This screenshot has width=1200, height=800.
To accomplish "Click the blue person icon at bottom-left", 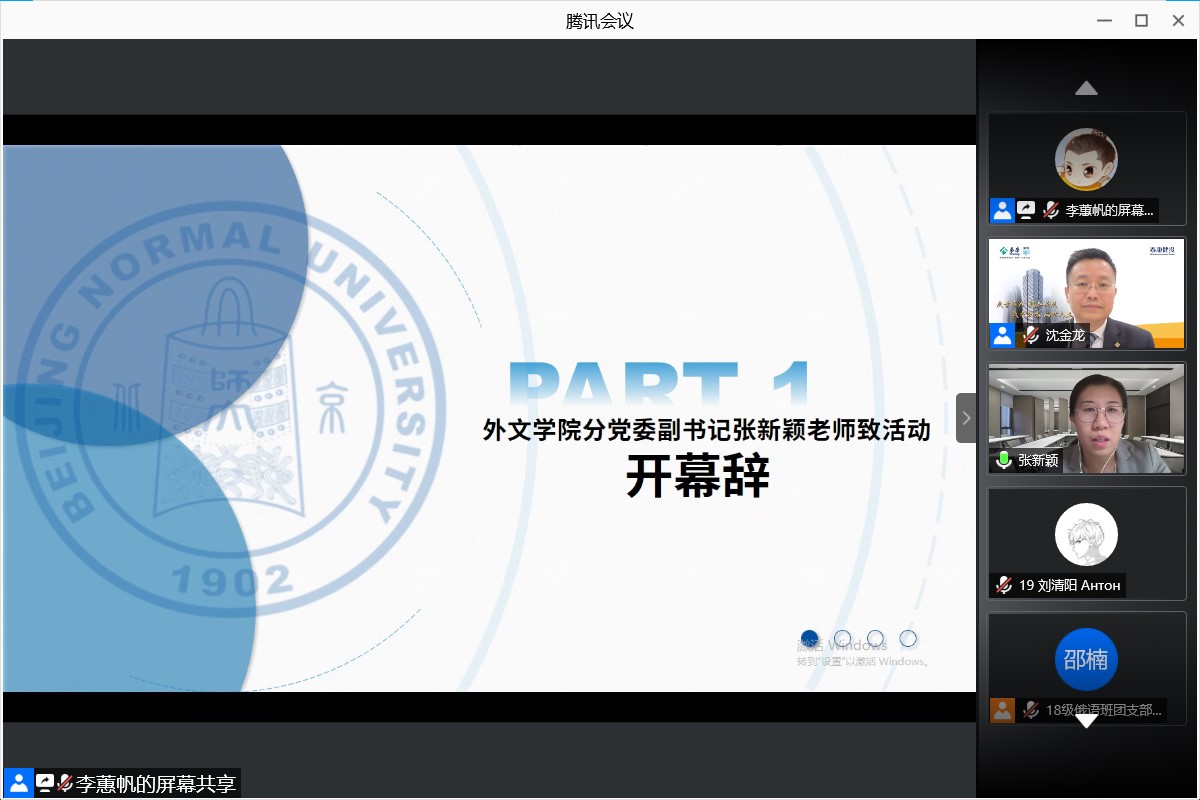I will [18, 783].
